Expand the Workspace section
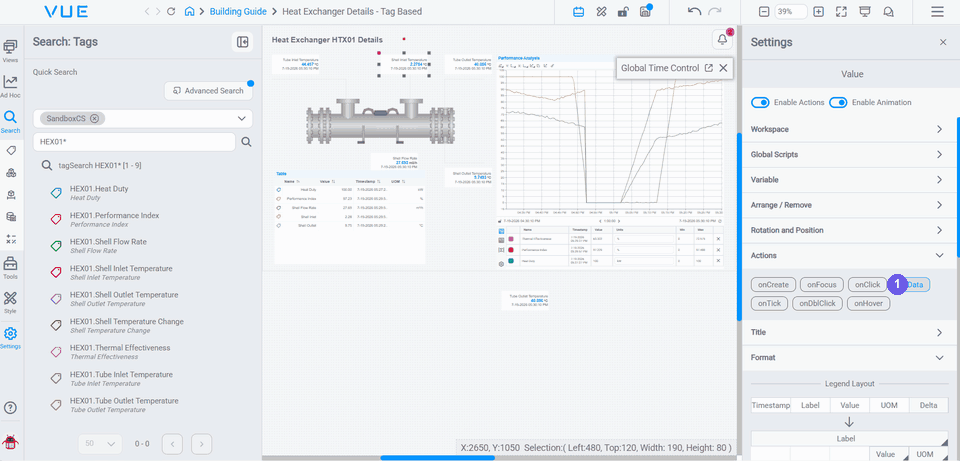The width and height of the screenshot is (960, 461). (849, 129)
